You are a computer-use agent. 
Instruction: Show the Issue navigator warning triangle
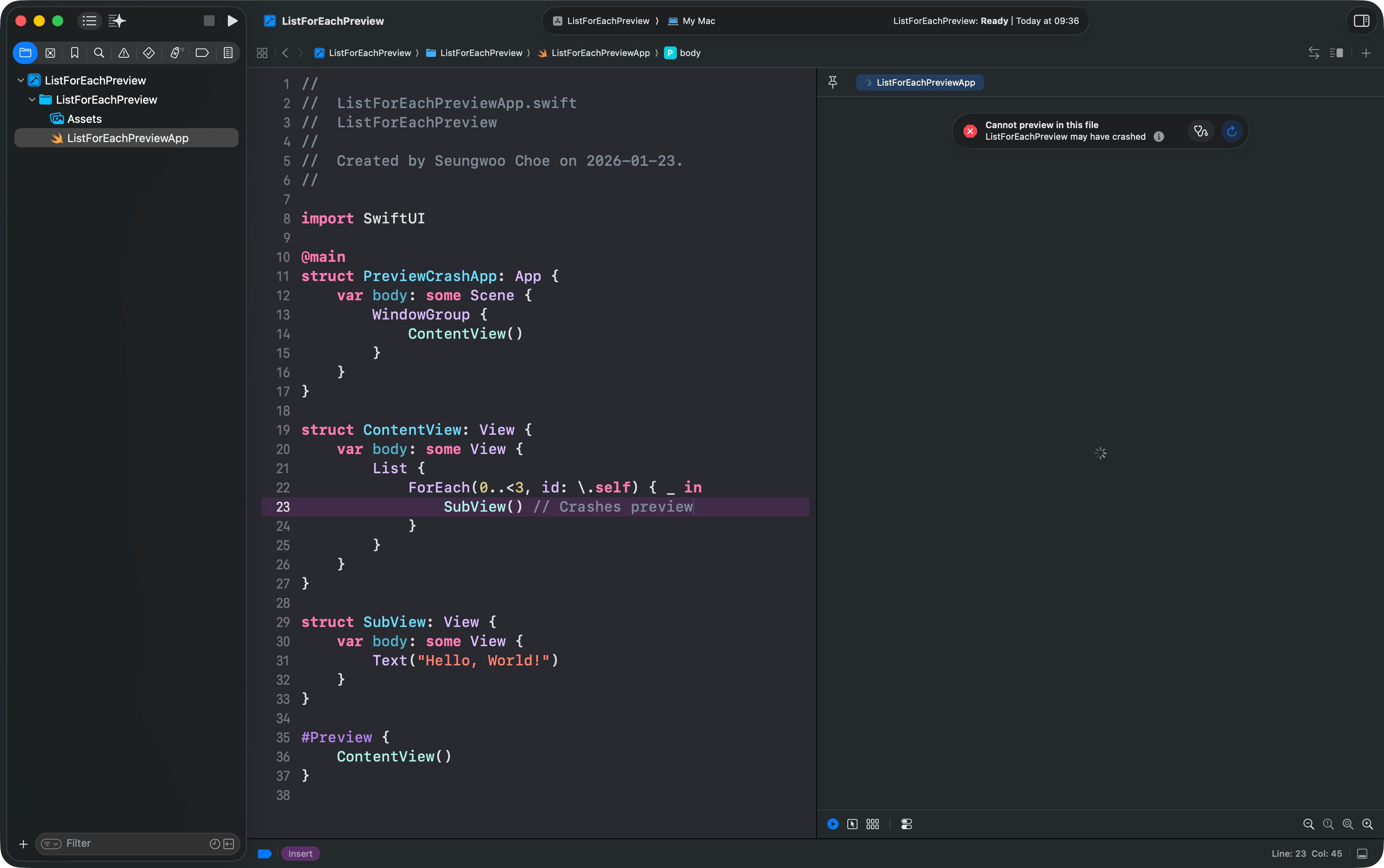[123, 53]
